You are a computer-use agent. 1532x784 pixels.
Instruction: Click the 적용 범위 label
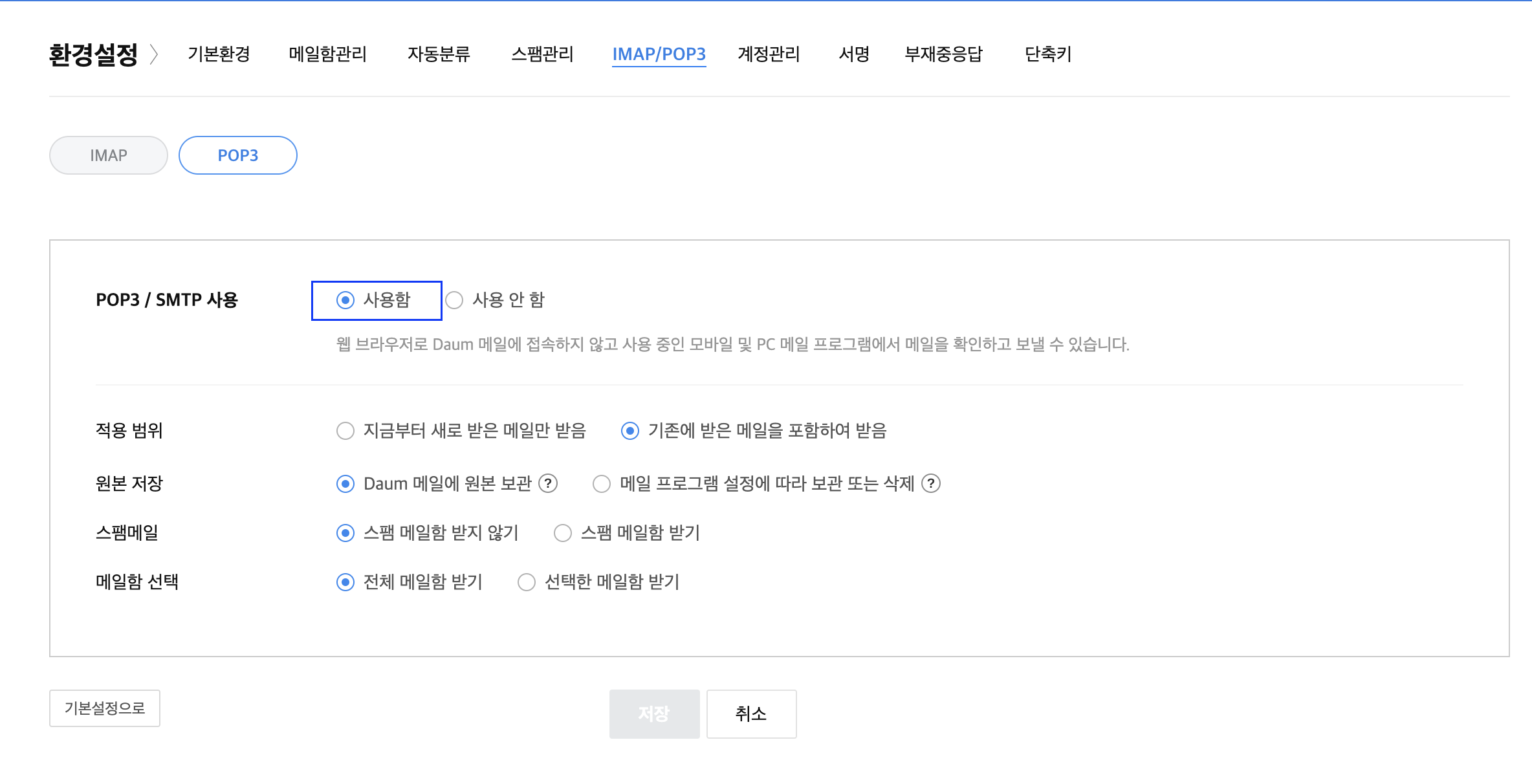pos(129,431)
